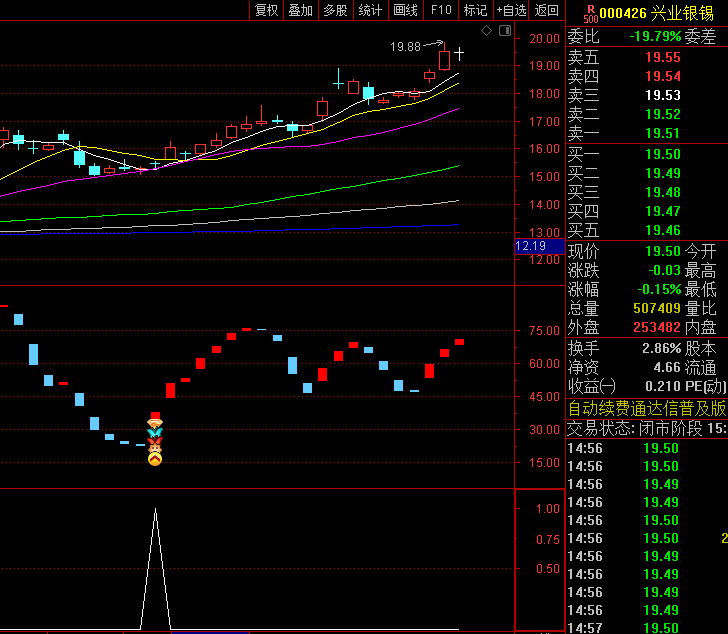
Task: Click the 75.00 label on the indicator axis
Action: pyautogui.click(x=545, y=331)
